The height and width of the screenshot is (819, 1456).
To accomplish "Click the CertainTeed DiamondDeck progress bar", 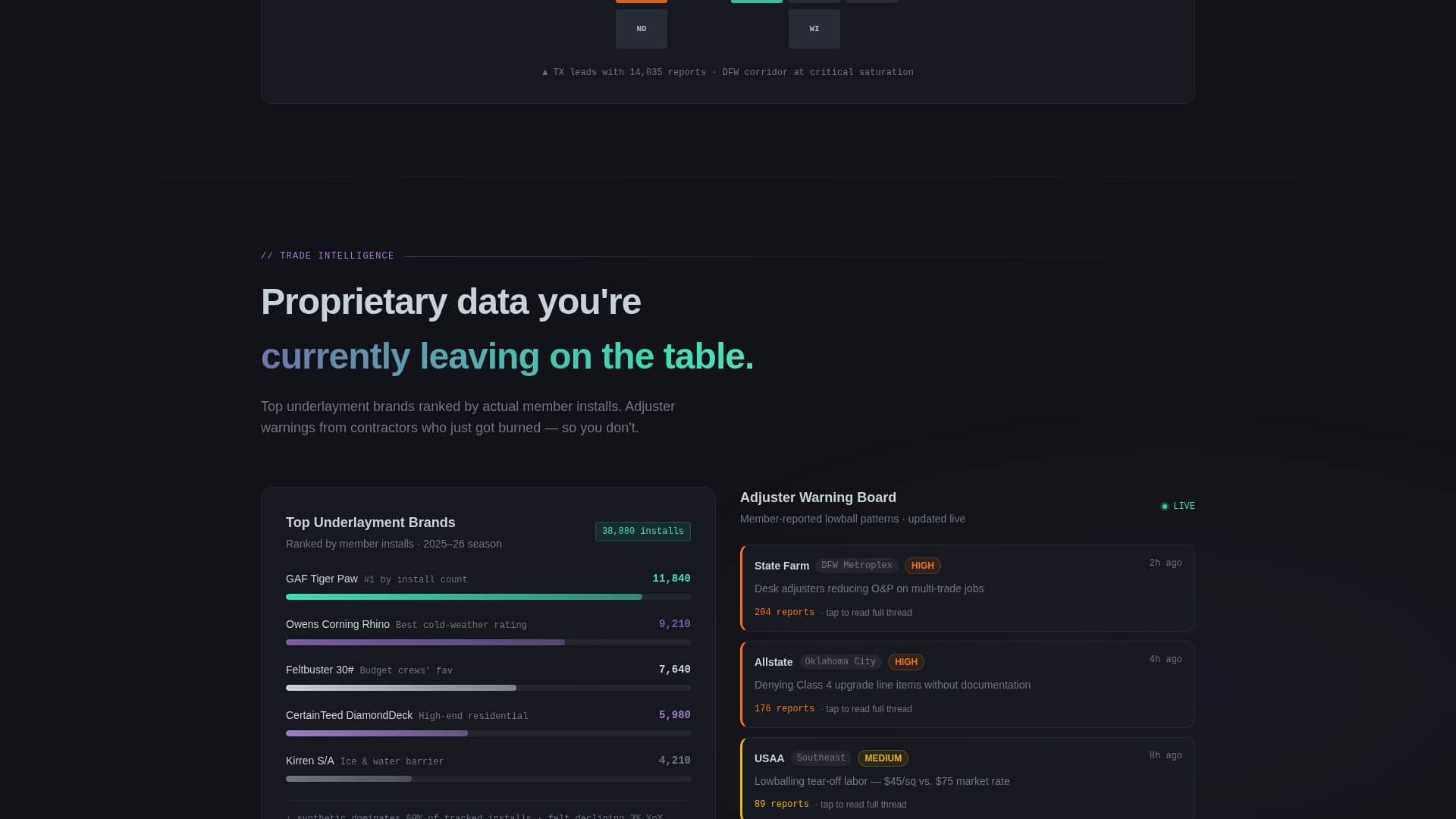I will tap(488, 733).
